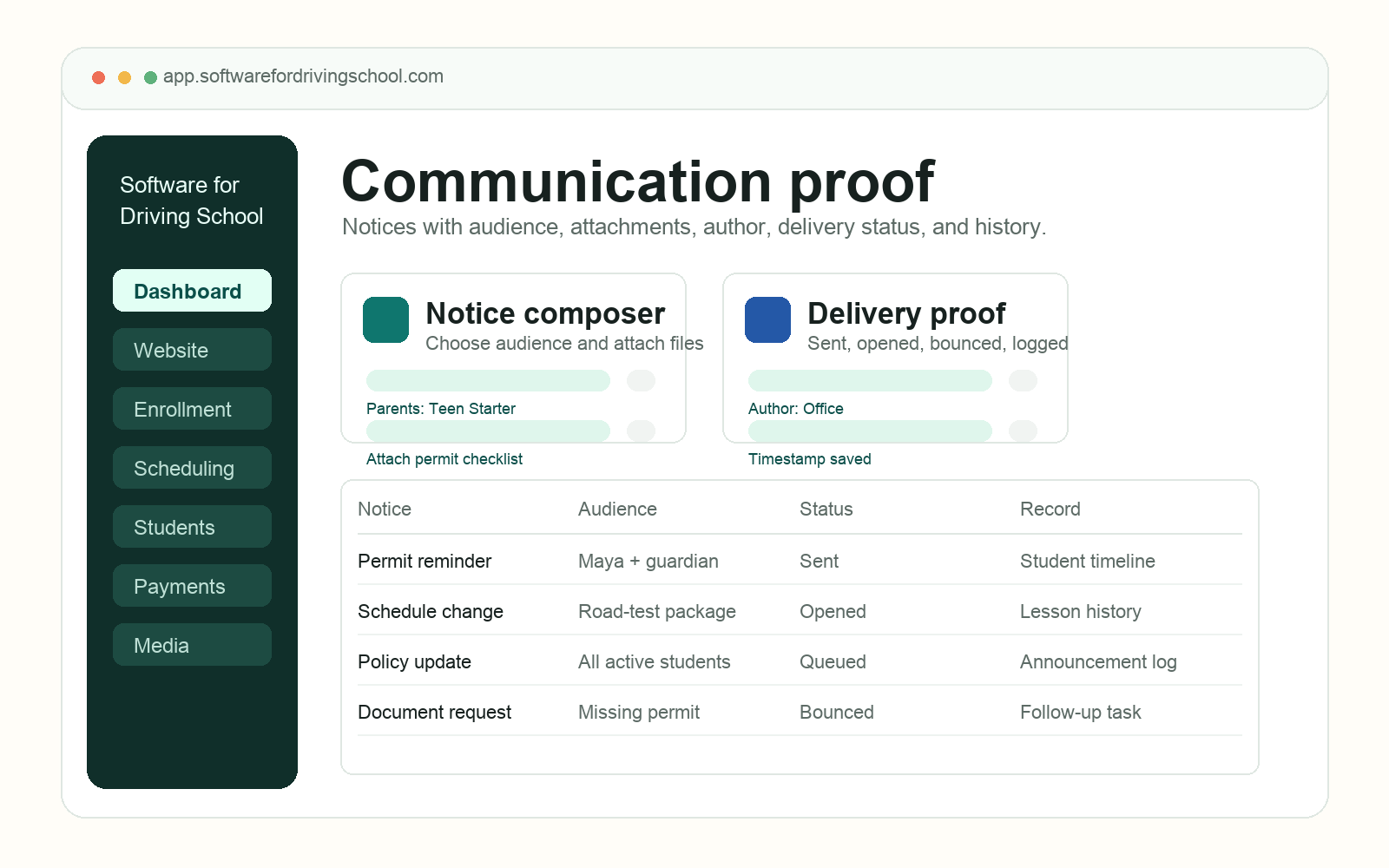The image size is (1389, 868).
Task: Click the Audience column header
Action: [617, 510]
